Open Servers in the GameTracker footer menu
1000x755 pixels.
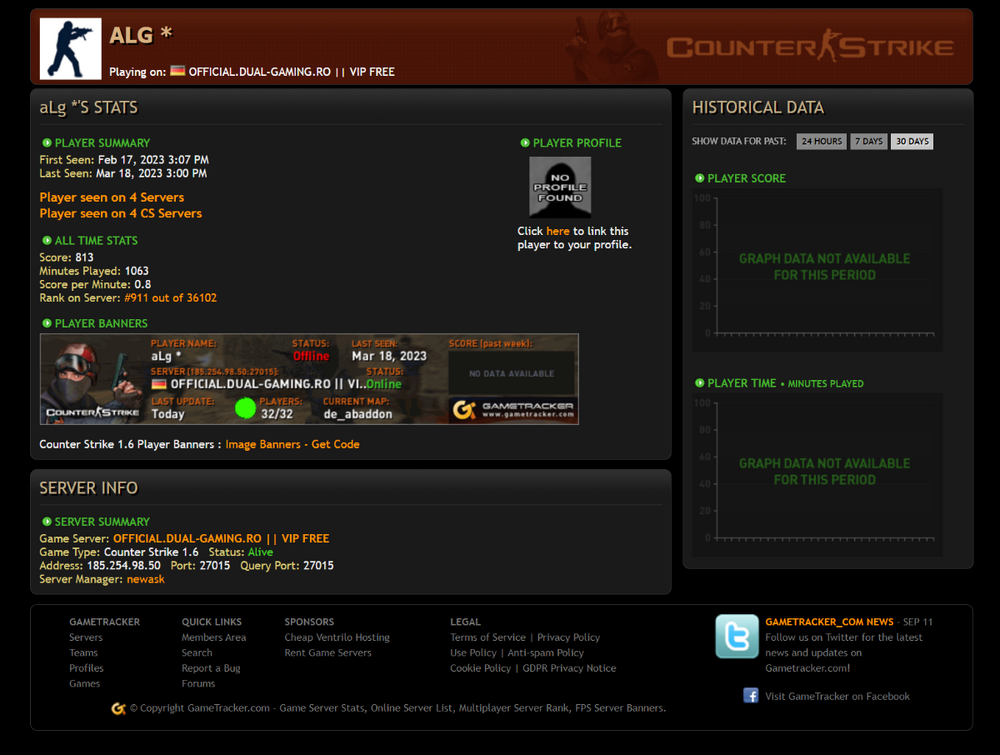[85, 637]
